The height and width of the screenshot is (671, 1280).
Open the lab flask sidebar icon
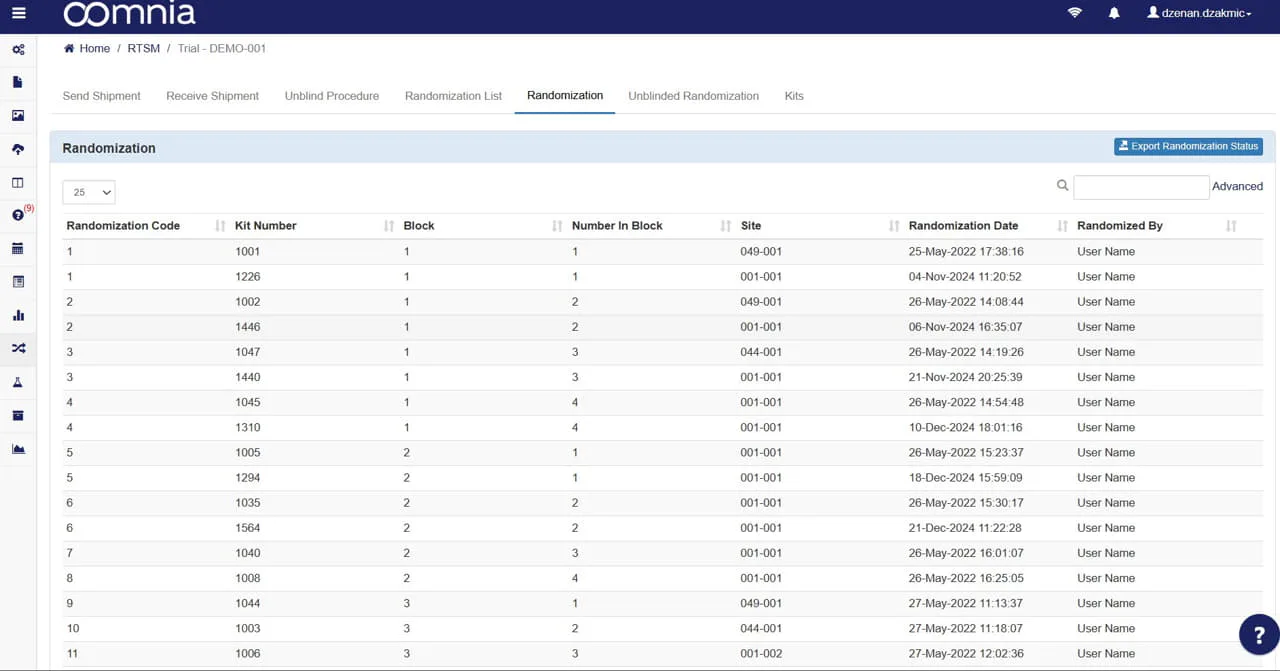point(18,382)
